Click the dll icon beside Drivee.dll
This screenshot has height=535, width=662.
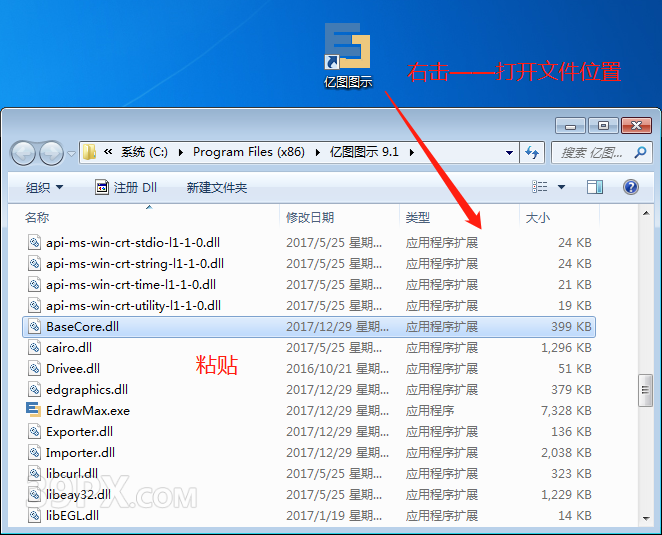(x=34, y=368)
